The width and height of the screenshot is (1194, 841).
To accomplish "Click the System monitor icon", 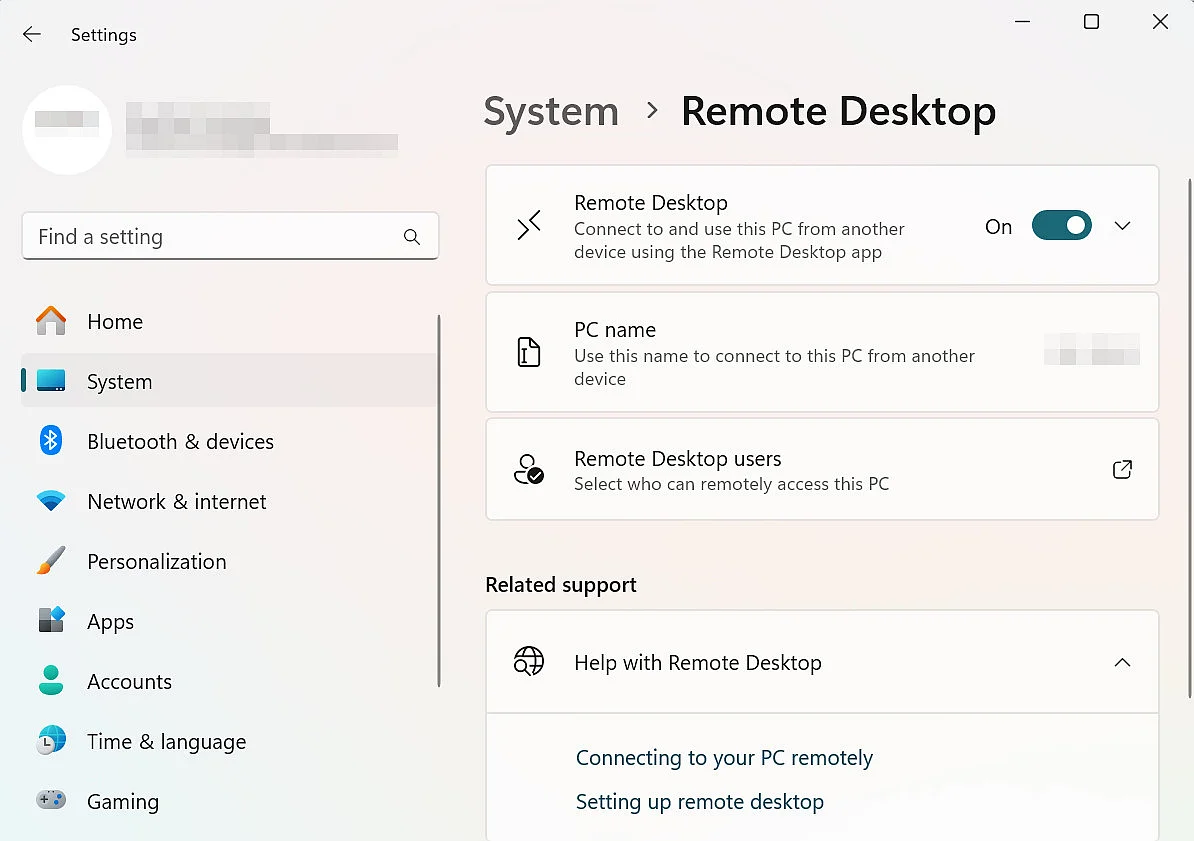I will pyautogui.click(x=51, y=380).
